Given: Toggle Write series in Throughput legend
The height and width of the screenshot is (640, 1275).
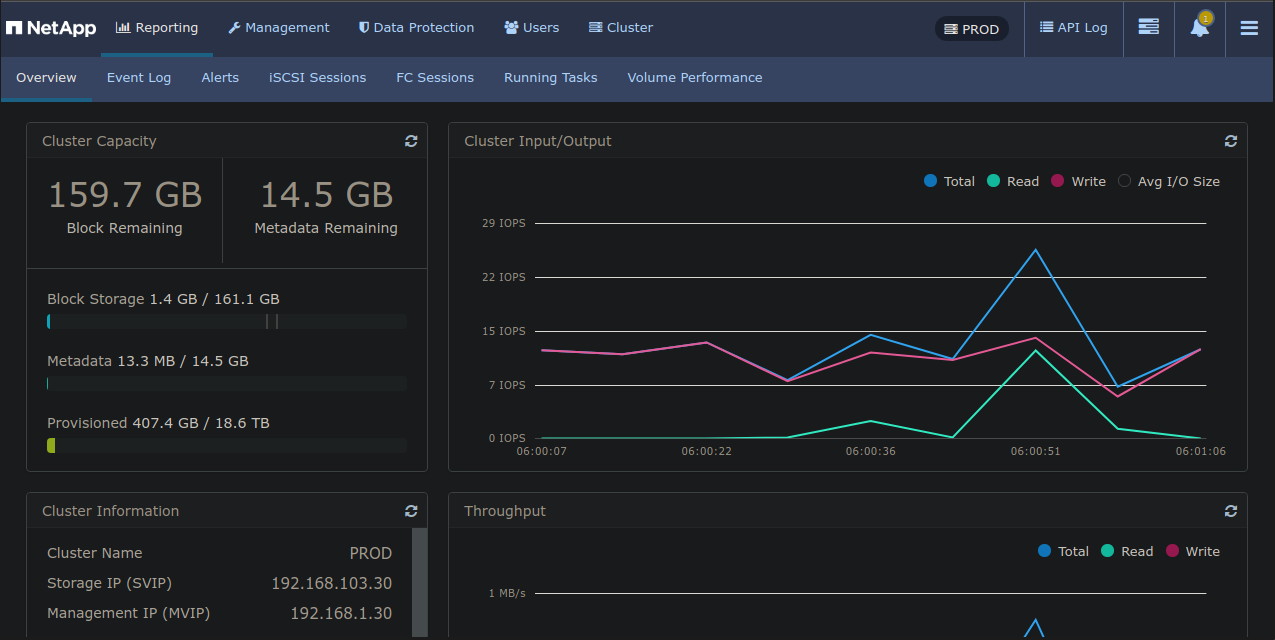Looking at the screenshot, I should coord(1192,551).
